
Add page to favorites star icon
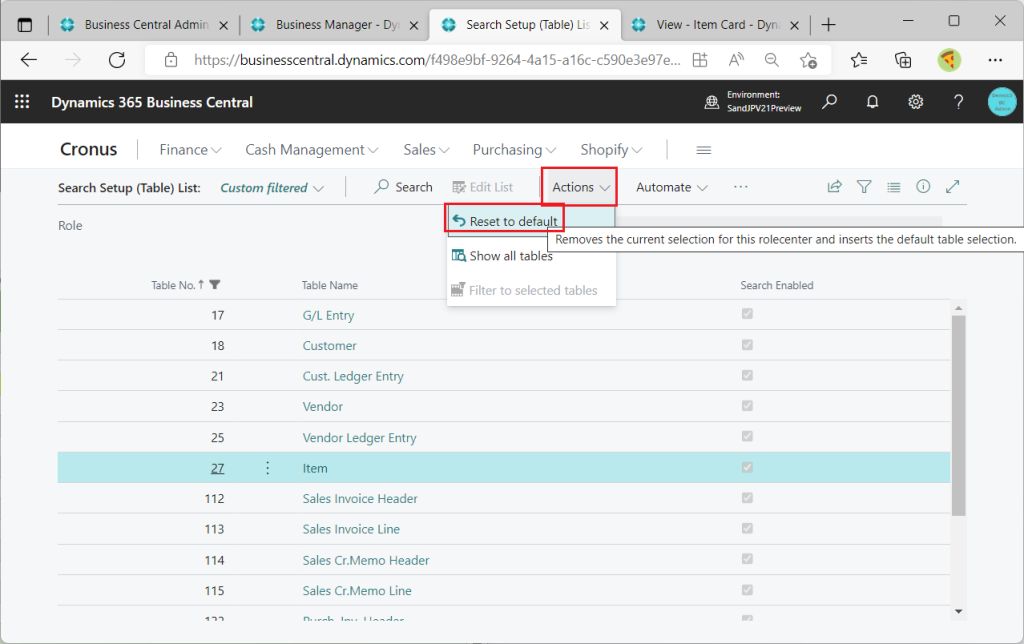808,60
